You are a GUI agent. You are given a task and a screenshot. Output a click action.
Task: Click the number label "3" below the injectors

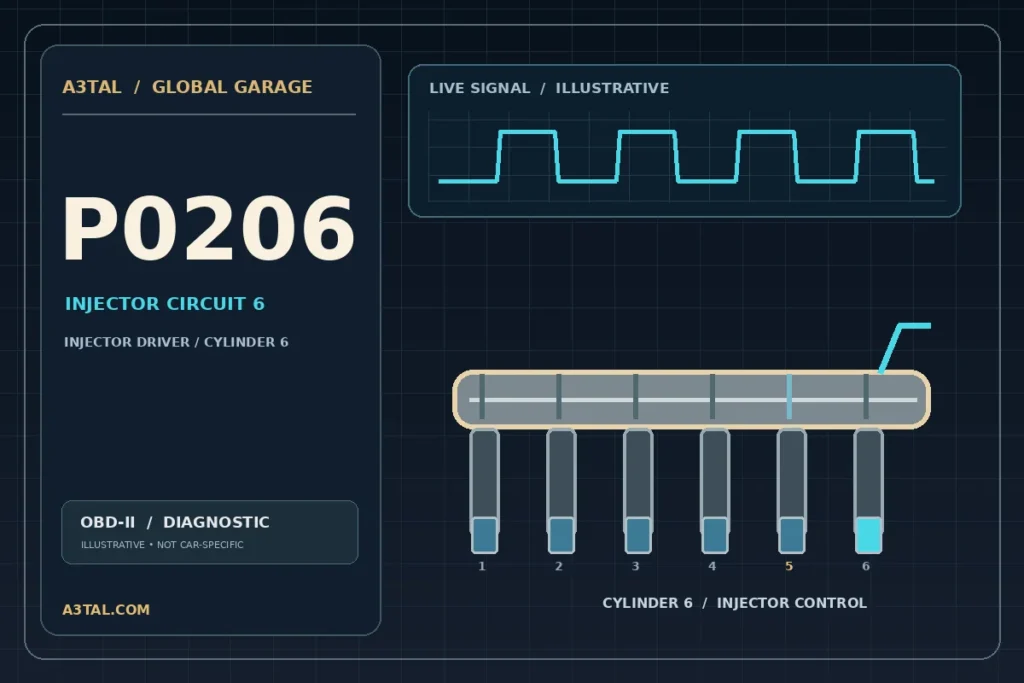pyautogui.click(x=635, y=566)
